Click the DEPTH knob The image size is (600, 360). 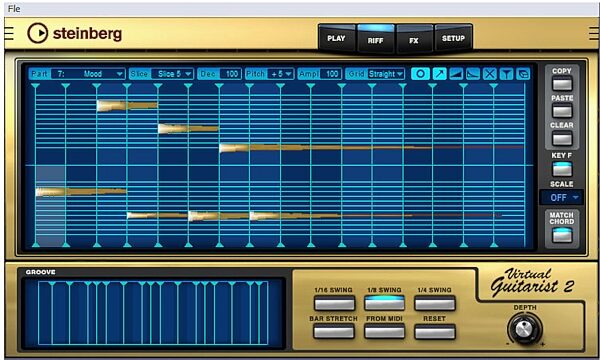pos(525,329)
